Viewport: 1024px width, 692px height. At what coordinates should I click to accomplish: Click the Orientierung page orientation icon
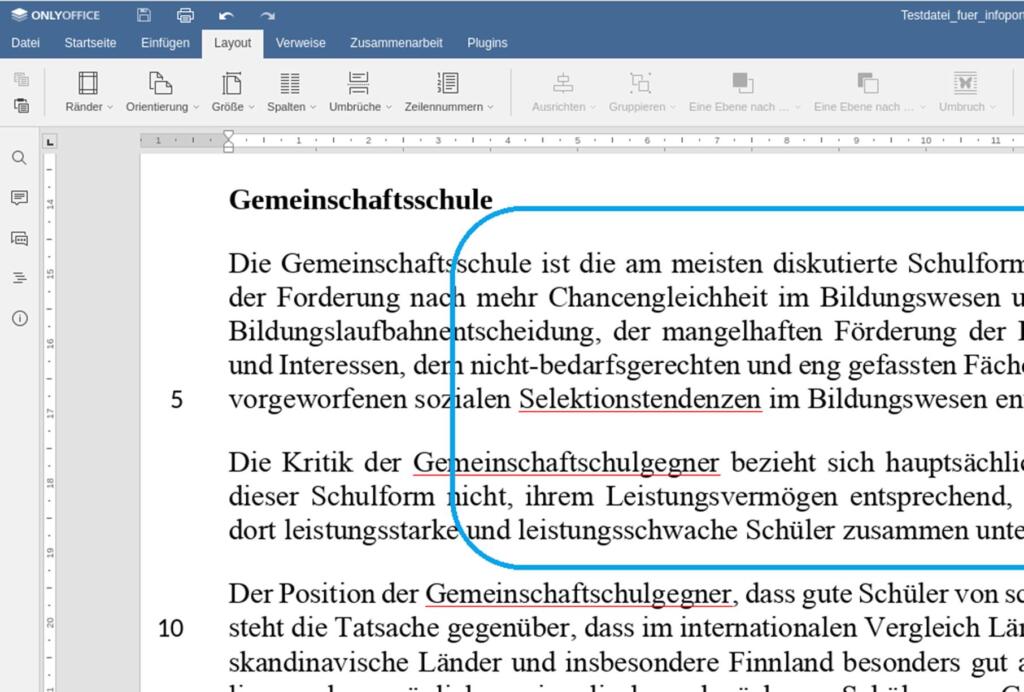tap(161, 84)
